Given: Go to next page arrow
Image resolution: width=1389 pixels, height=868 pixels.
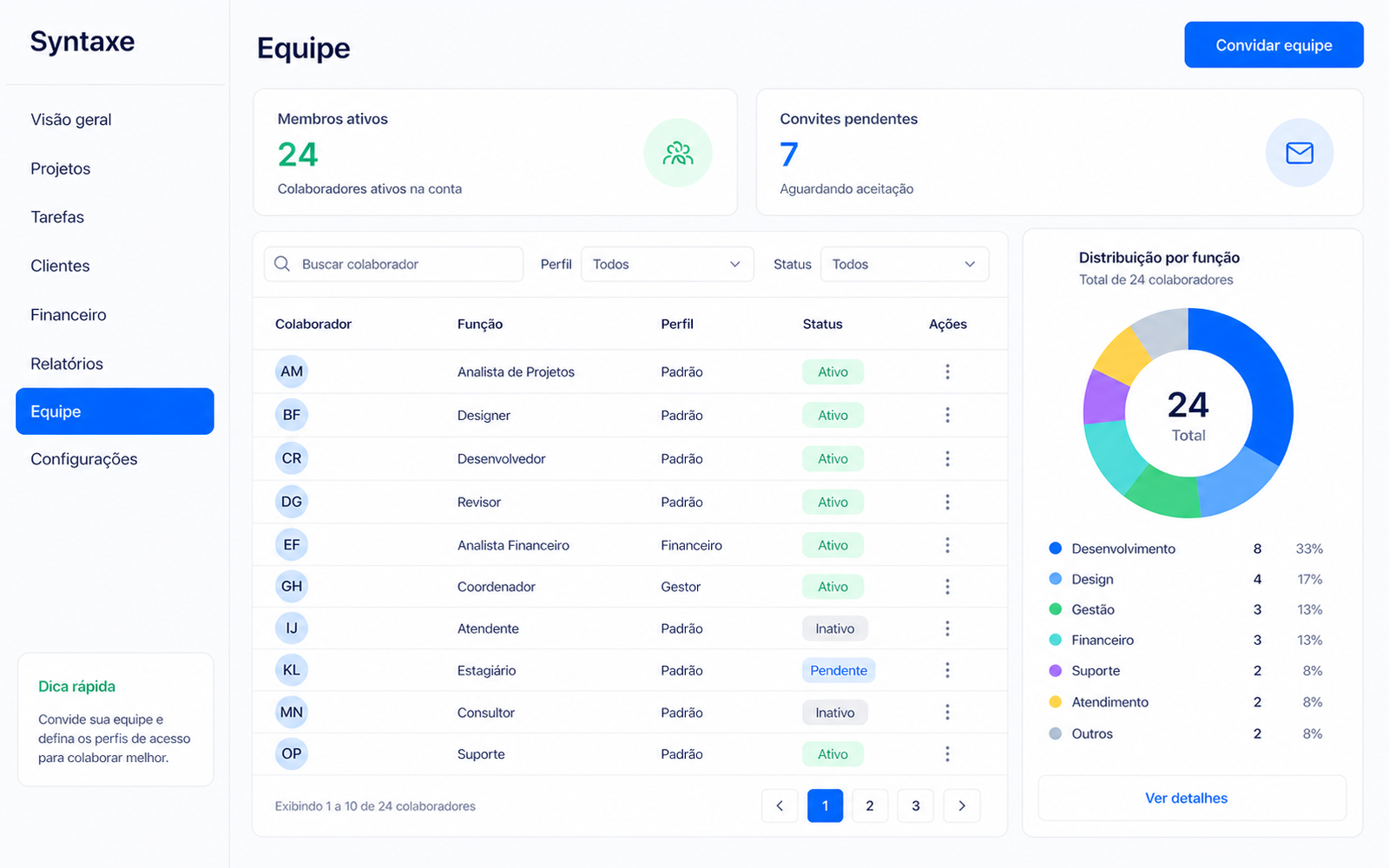Looking at the screenshot, I should (962, 806).
